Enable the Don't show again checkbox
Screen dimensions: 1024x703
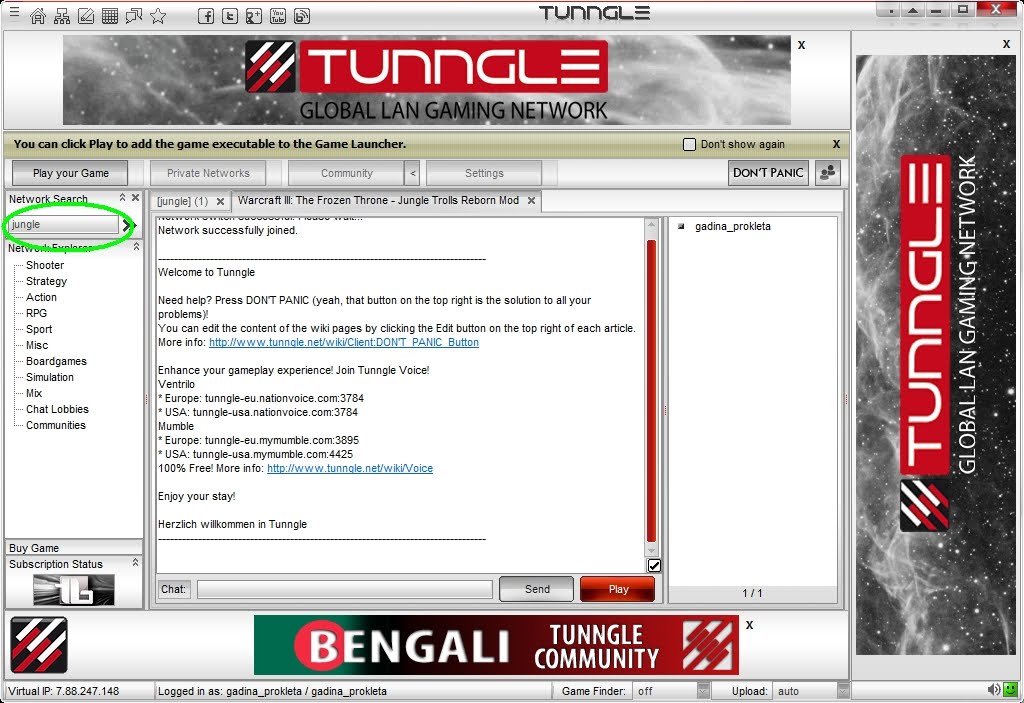[689, 144]
